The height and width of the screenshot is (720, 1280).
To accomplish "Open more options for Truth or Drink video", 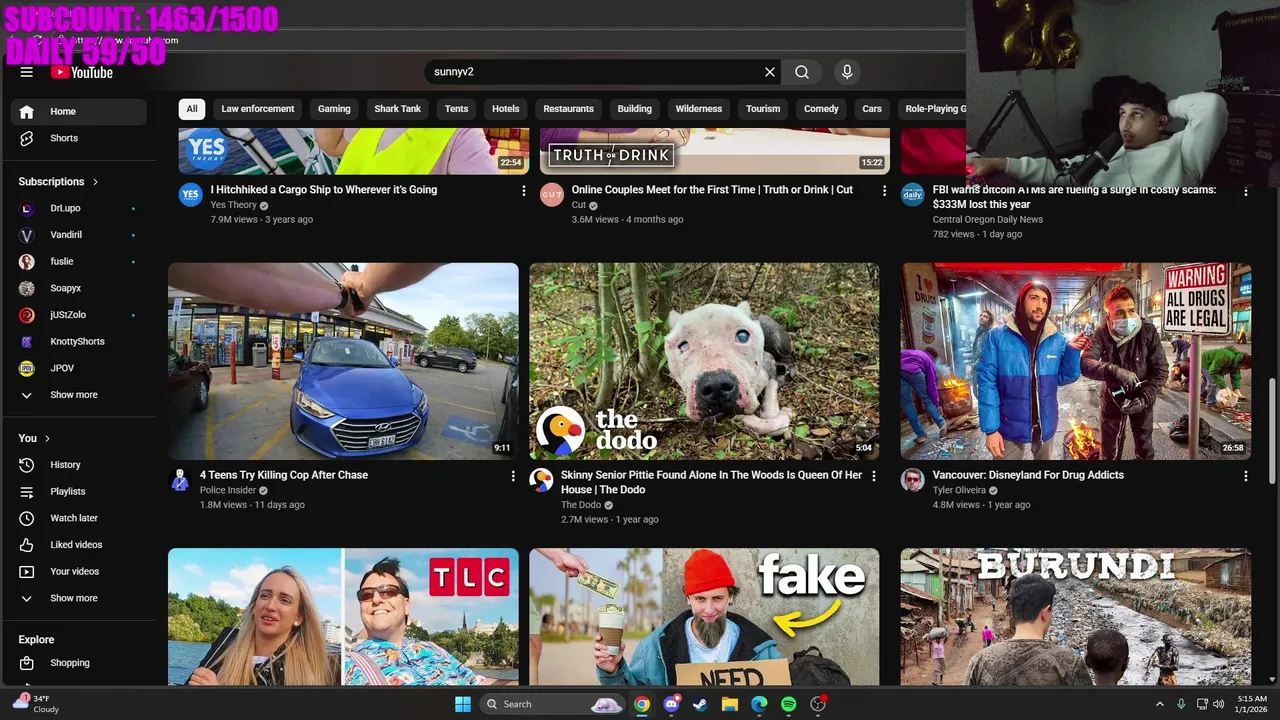I will point(884,190).
